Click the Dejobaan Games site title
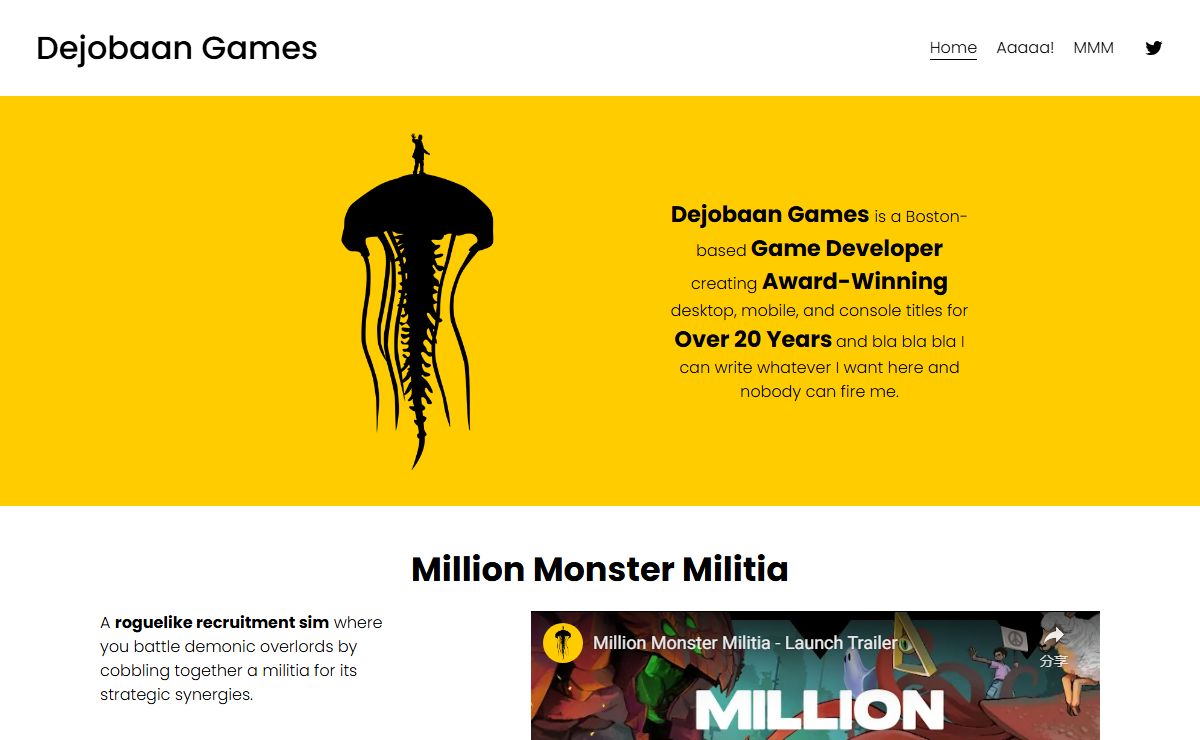The image size is (1200, 740). 177,48
